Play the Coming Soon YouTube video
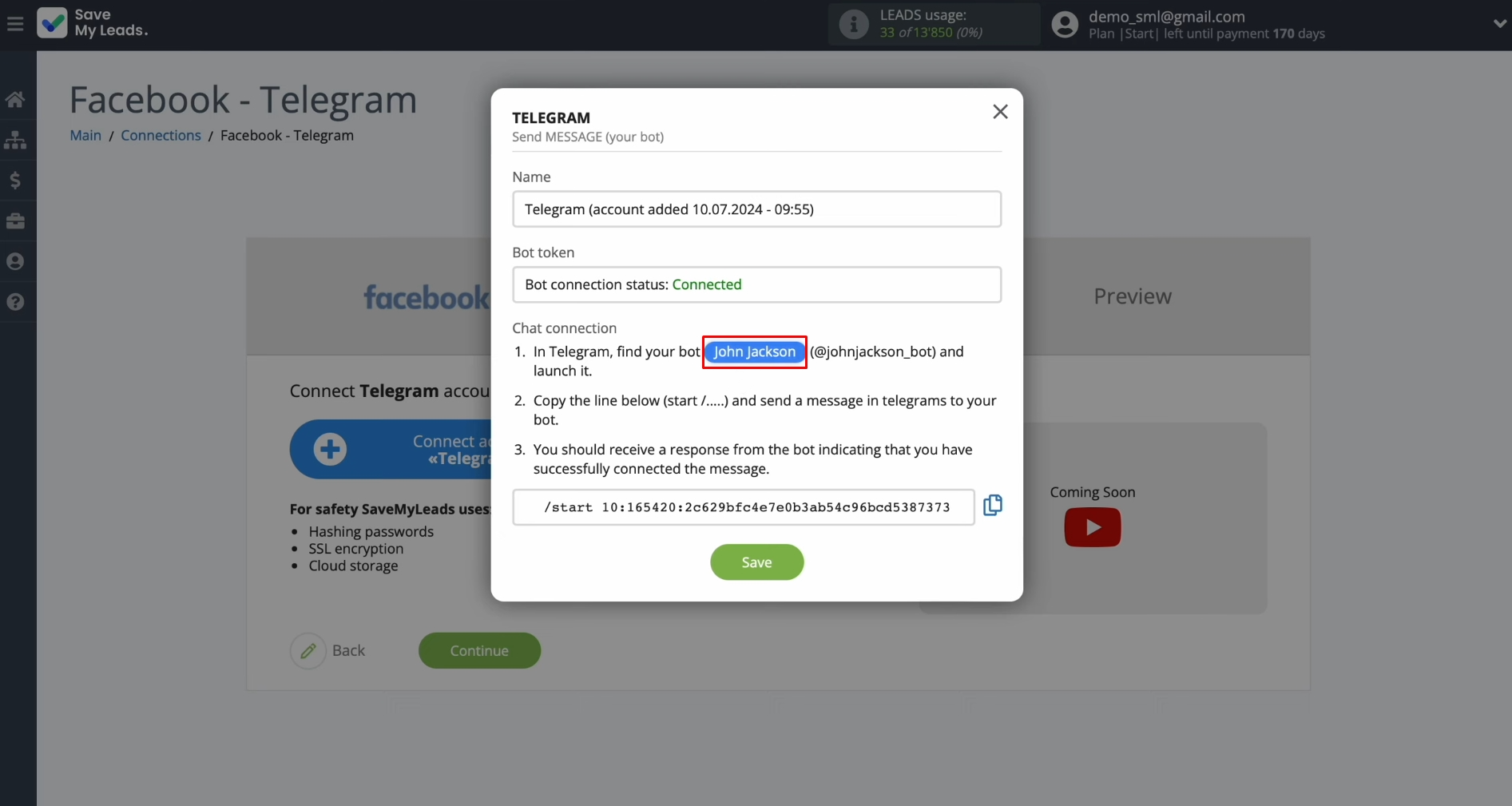This screenshot has height=806, width=1512. pos(1093,527)
